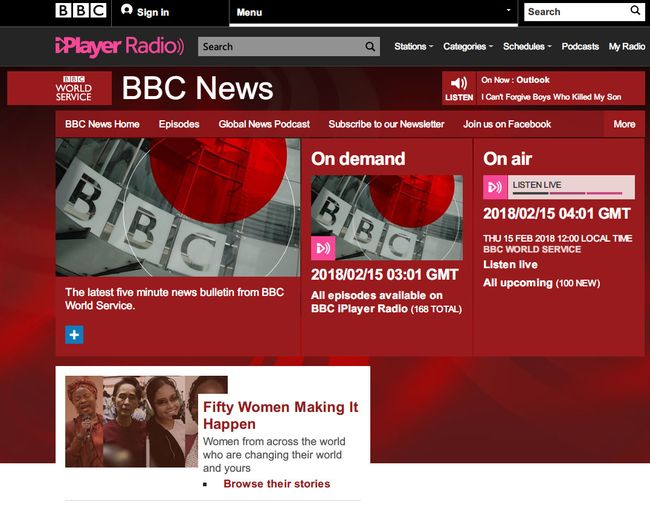Open the On demand episode thumbnail

387,217
